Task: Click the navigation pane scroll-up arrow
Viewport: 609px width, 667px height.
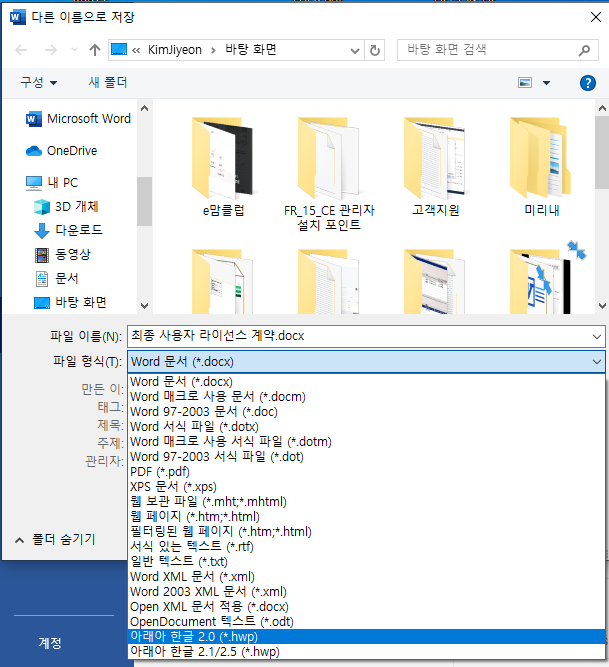Action: coord(145,108)
